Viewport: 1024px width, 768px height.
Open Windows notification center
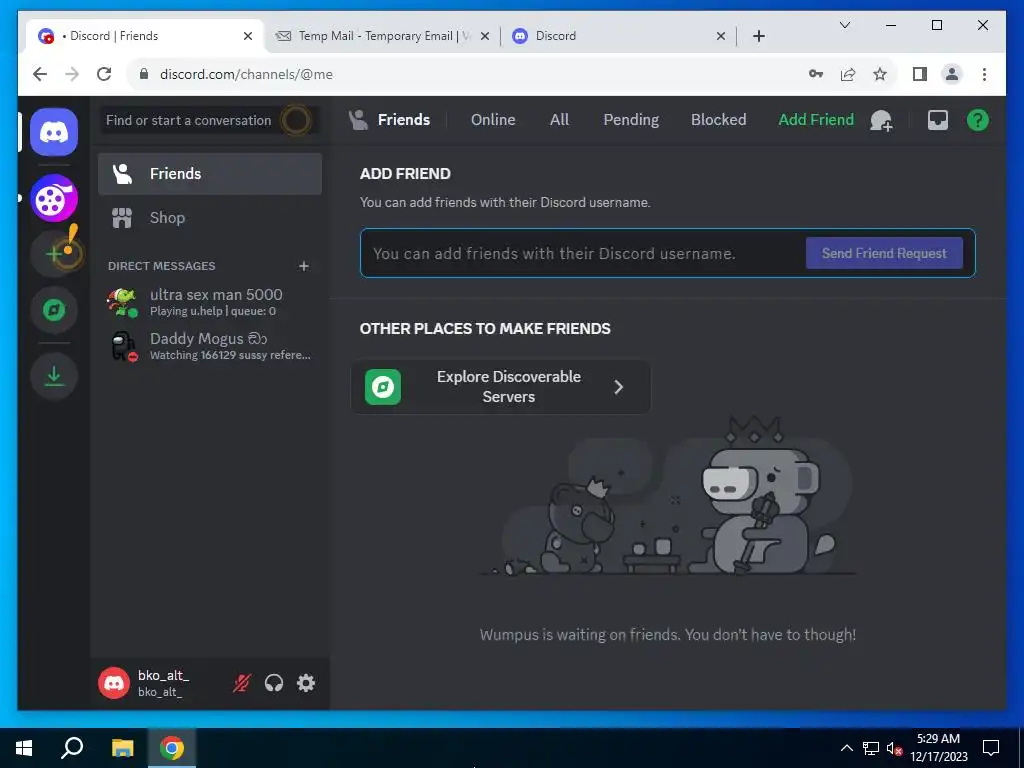(x=991, y=748)
